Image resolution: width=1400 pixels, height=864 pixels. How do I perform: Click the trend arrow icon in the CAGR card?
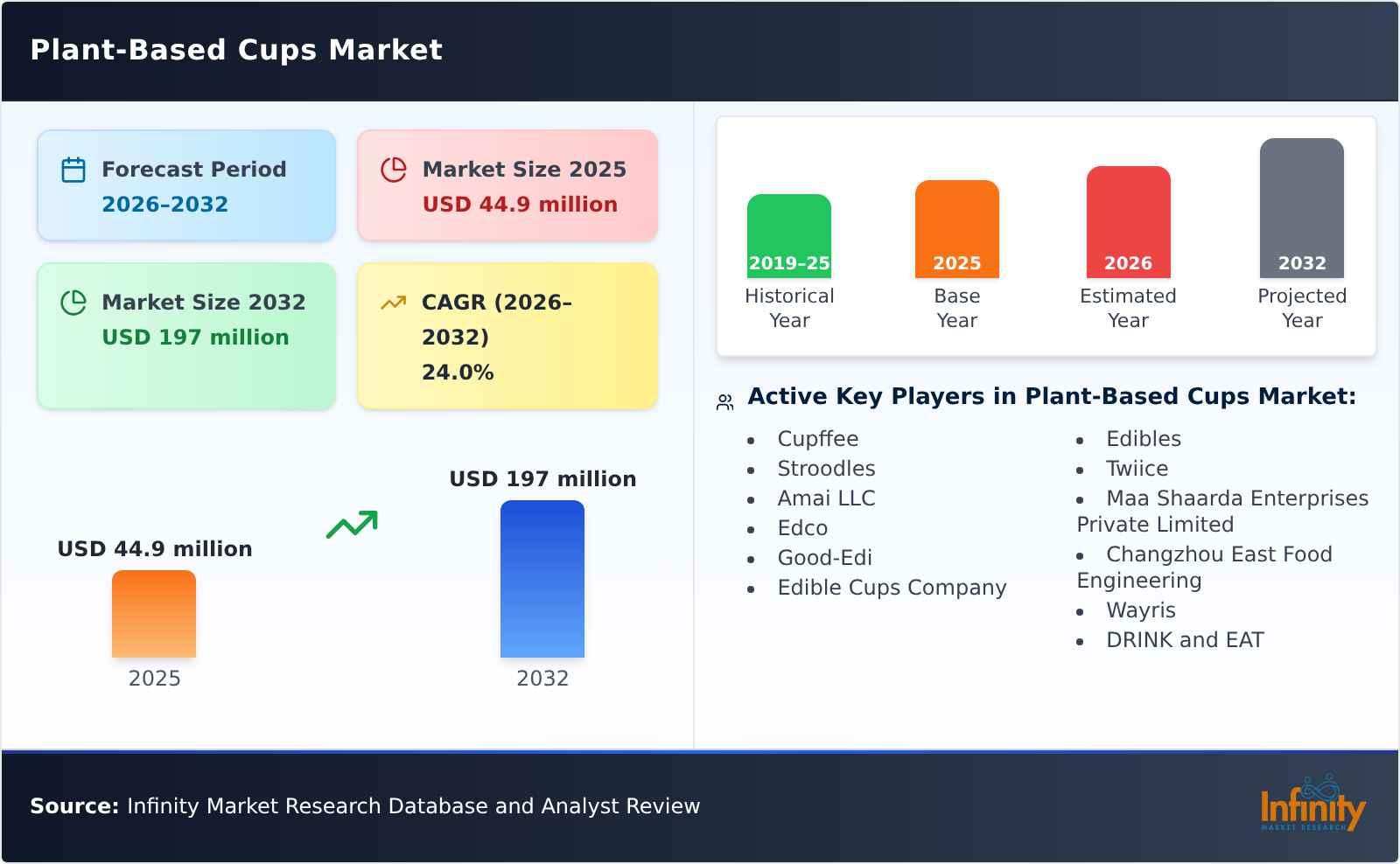pyautogui.click(x=394, y=302)
